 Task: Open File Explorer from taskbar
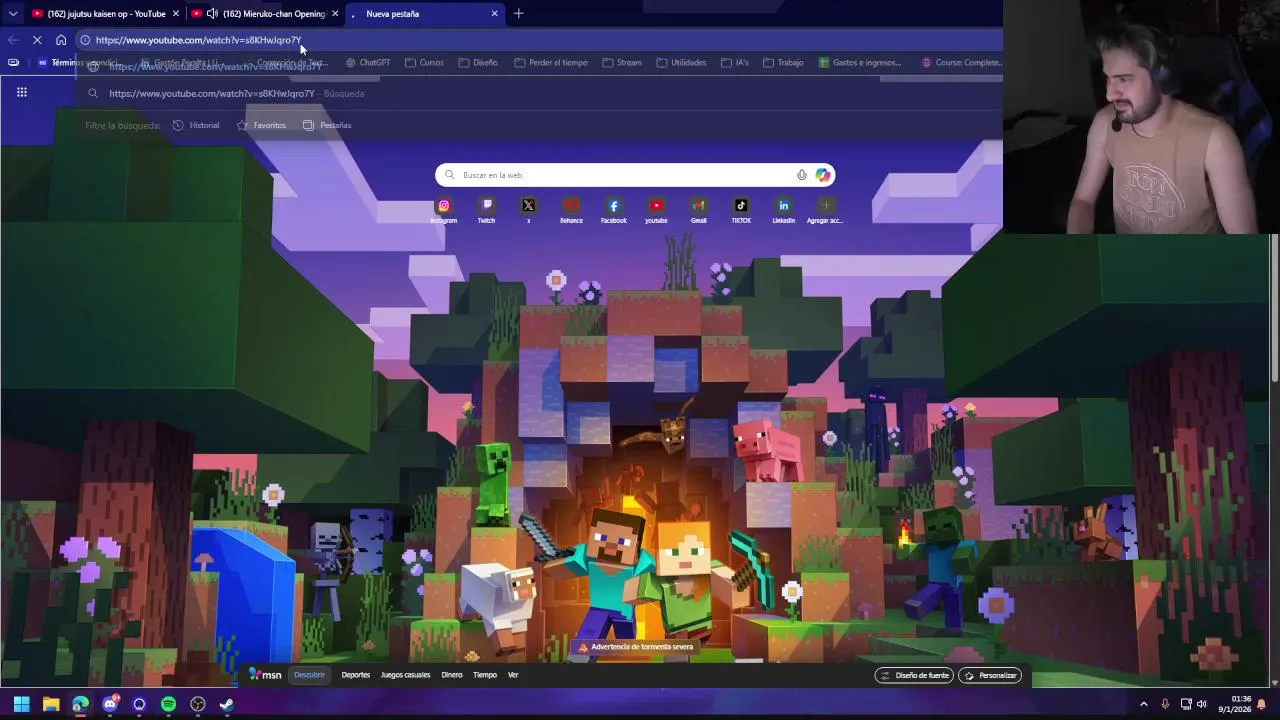pyautogui.click(x=51, y=704)
